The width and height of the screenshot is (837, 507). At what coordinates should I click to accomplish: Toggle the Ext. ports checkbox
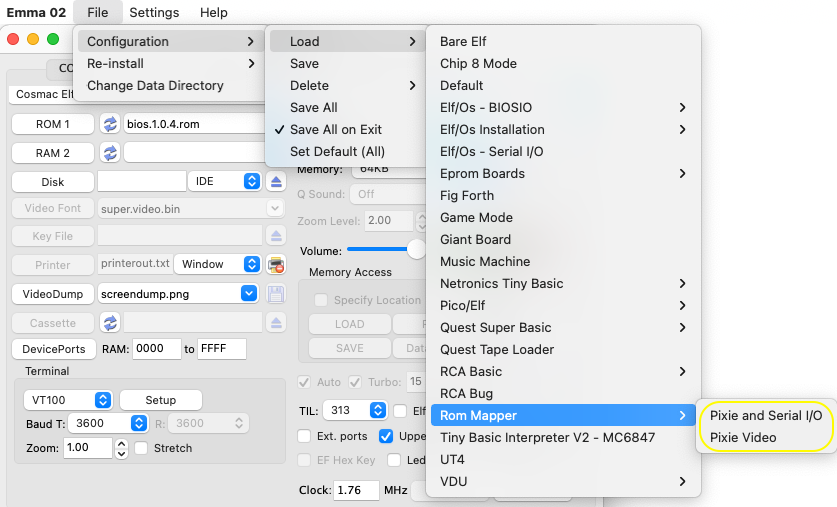[304, 436]
